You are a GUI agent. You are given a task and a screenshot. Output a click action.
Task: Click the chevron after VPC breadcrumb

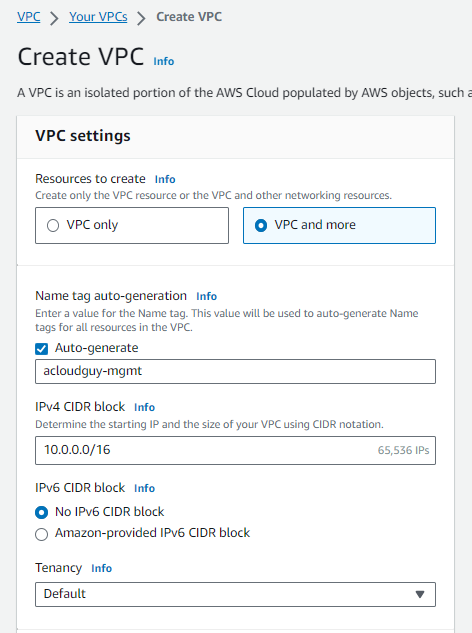click(54, 19)
